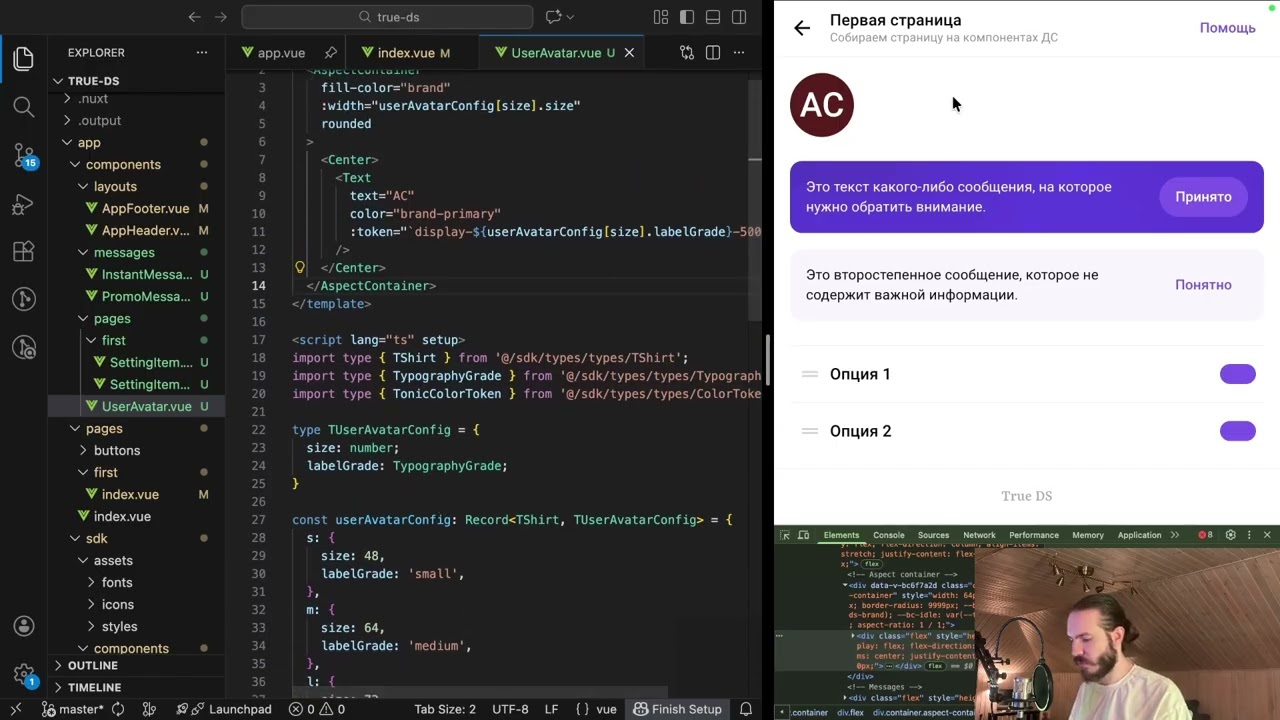Viewport: 1280px width, 720px height.
Task: Close the UserAvatar.vue tab
Action: point(629,52)
